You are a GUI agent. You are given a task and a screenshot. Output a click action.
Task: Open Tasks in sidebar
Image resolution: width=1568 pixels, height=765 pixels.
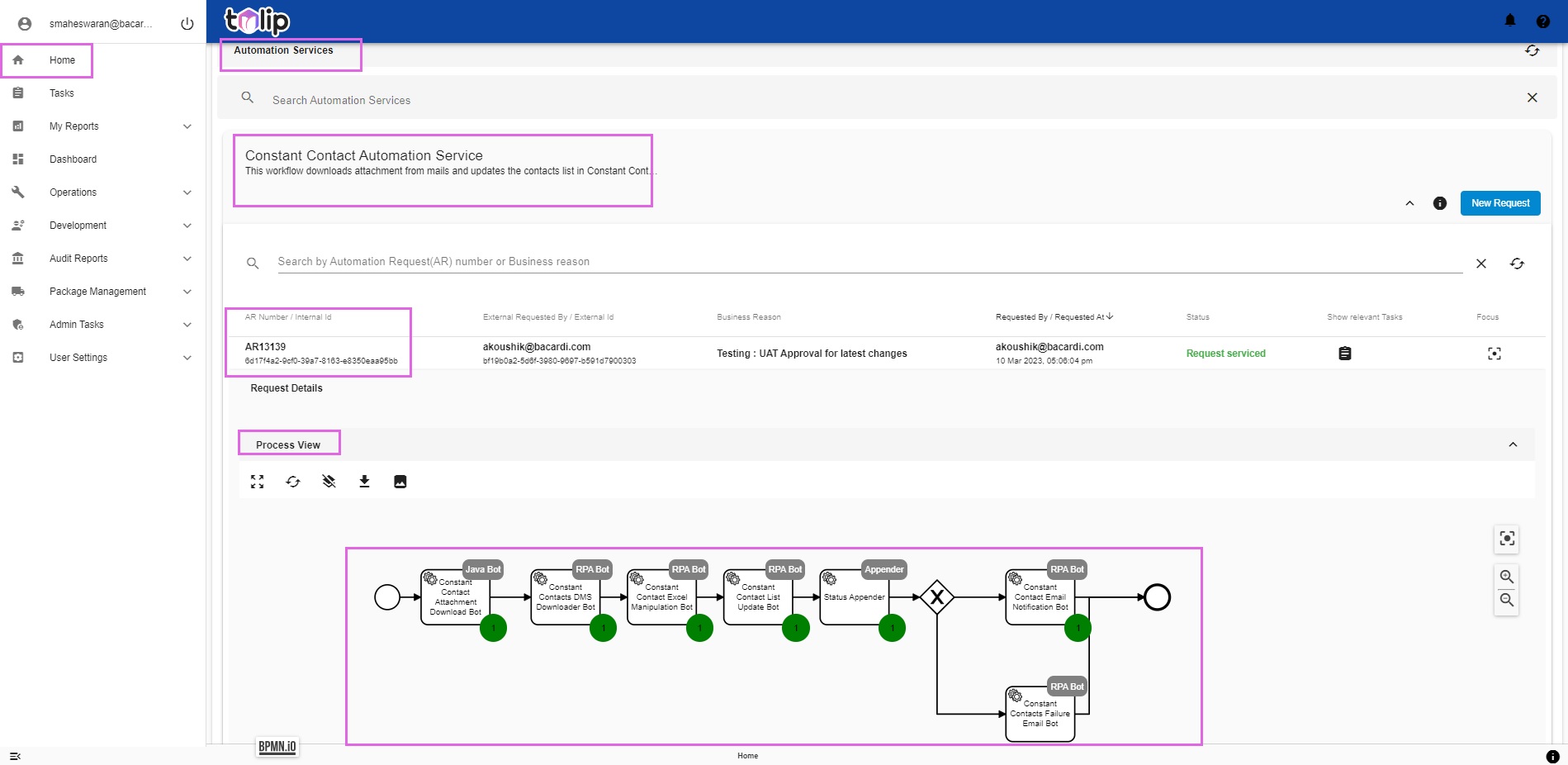(61, 93)
